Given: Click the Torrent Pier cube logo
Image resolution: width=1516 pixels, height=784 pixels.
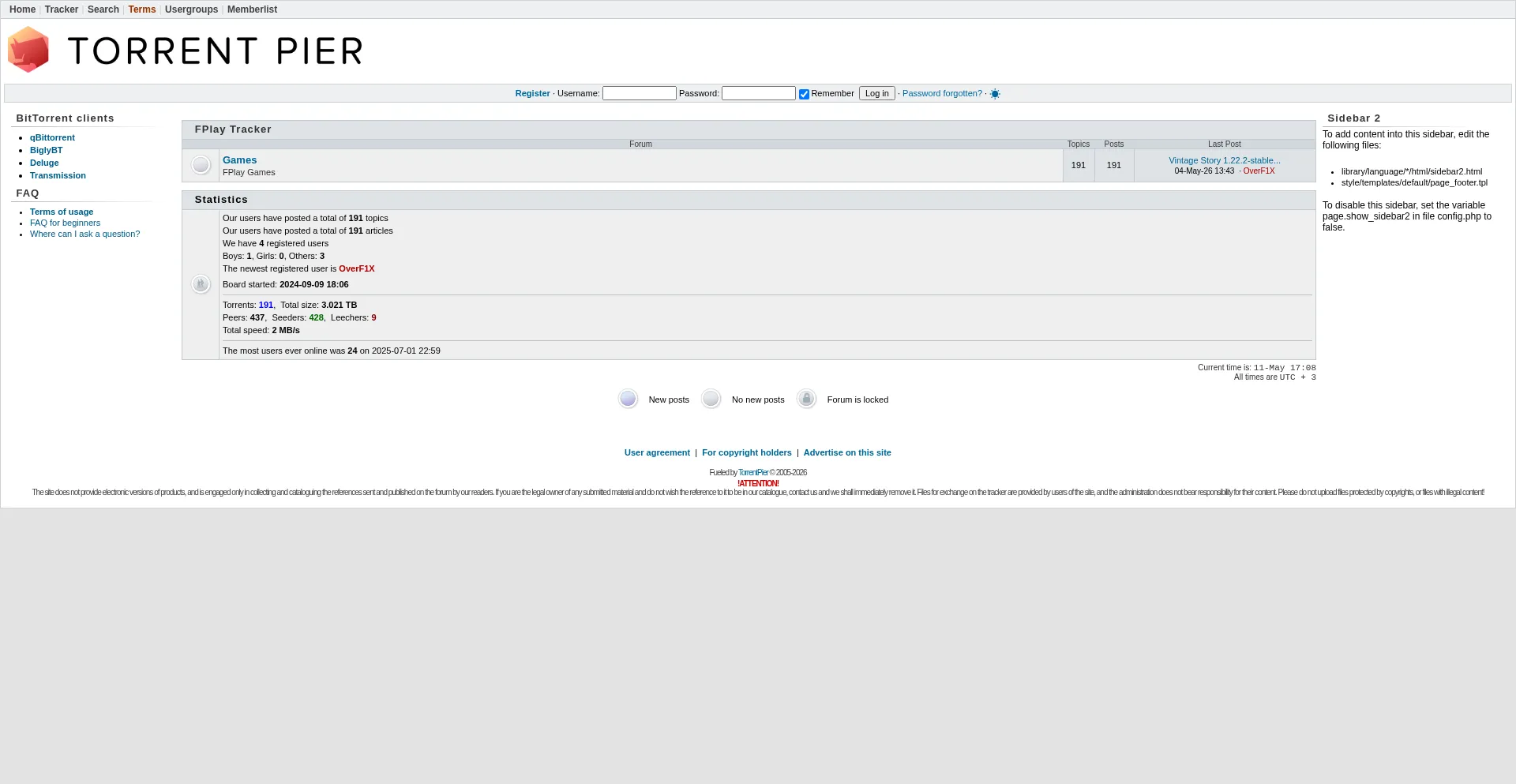Looking at the screenshot, I should click(28, 50).
